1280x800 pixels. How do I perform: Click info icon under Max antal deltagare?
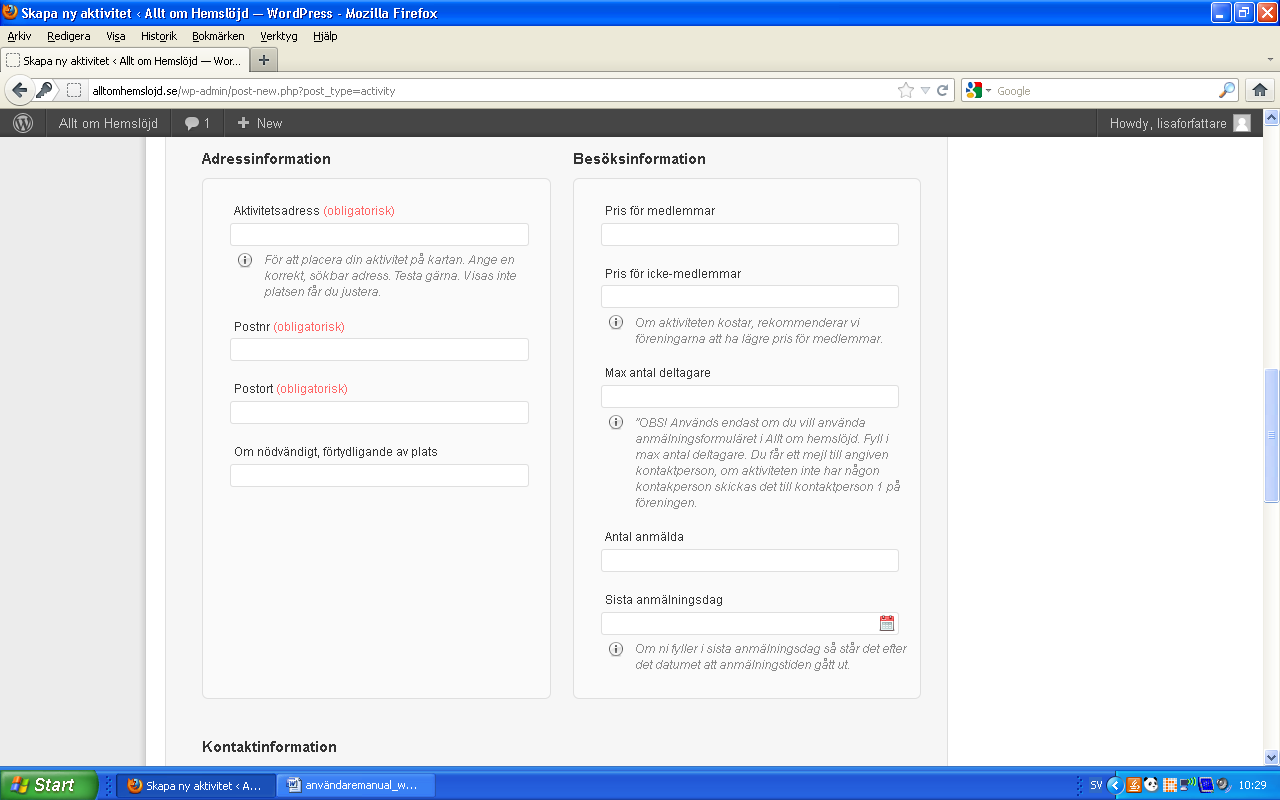click(616, 422)
